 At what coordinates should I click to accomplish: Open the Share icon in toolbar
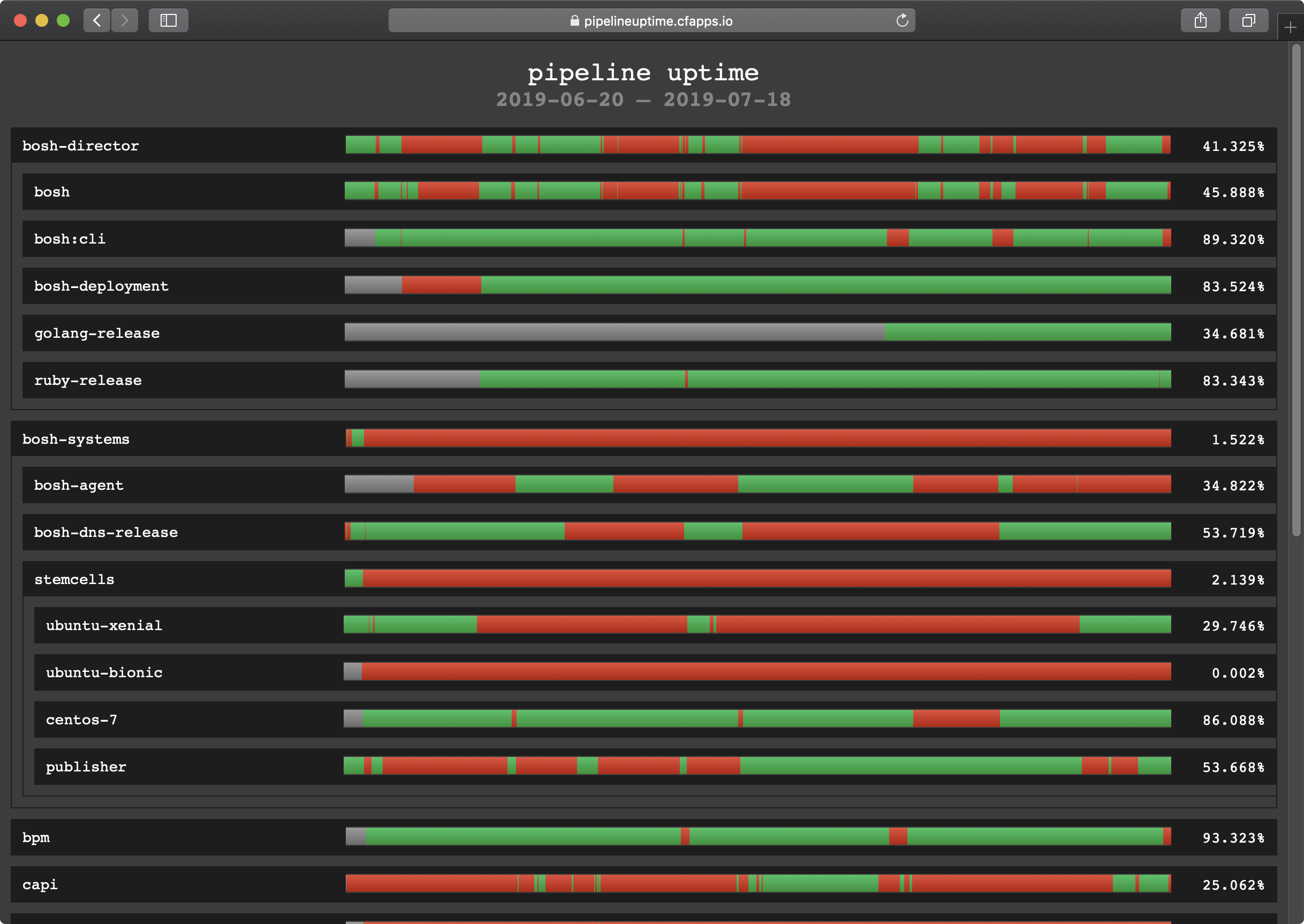[1200, 21]
